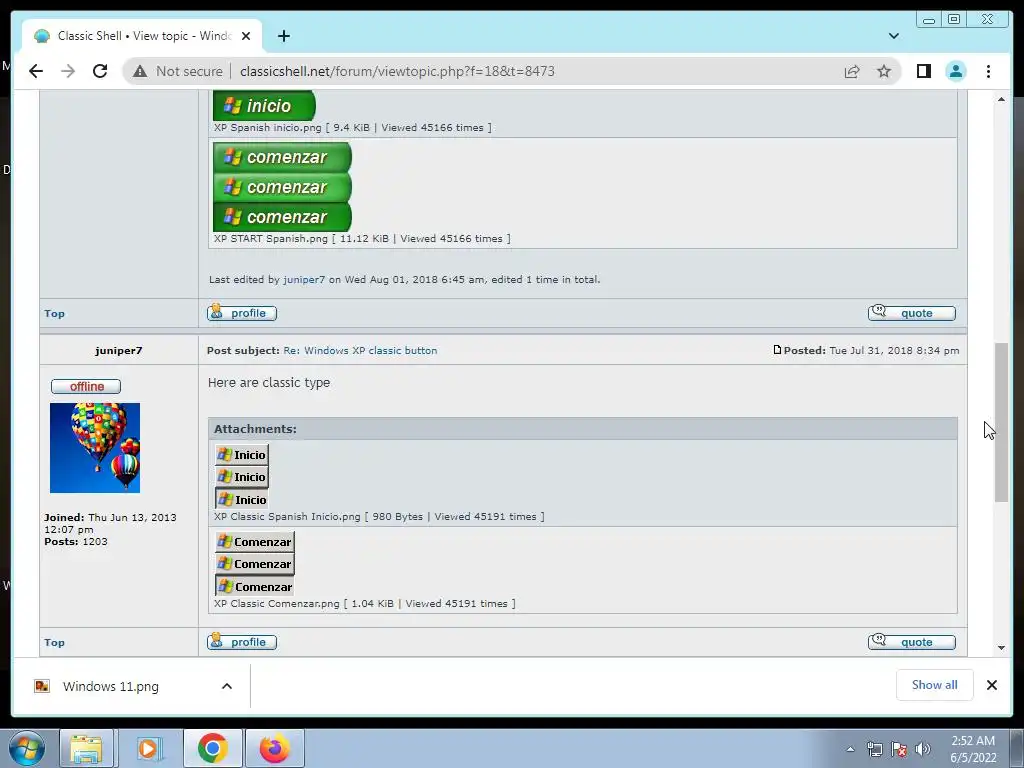Image resolution: width=1024 pixels, height=768 pixels.
Task: Open profile button of upper post
Action: [x=242, y=313]
